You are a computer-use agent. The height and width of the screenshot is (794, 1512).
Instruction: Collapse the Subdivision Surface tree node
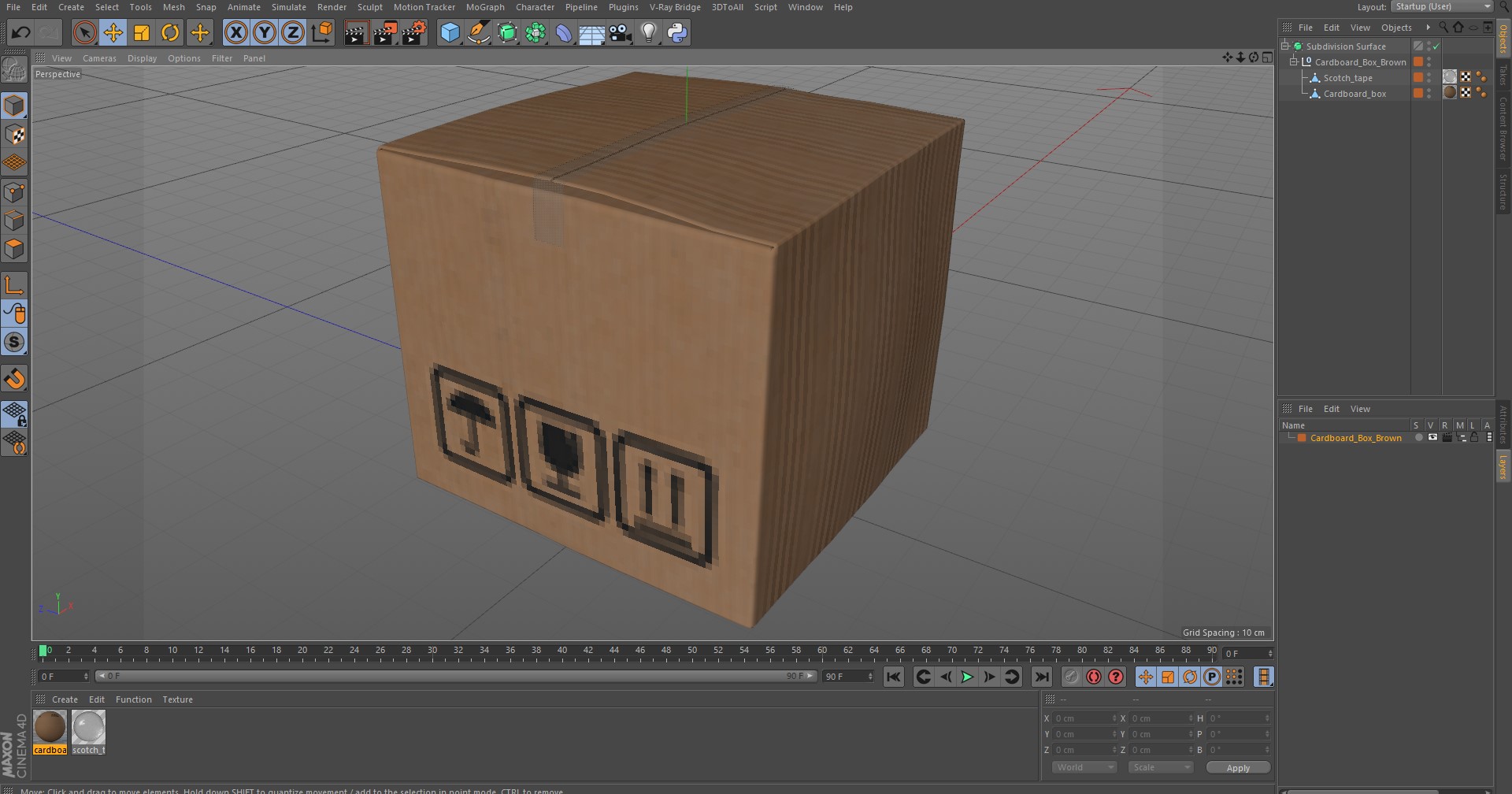point(1285,46)
